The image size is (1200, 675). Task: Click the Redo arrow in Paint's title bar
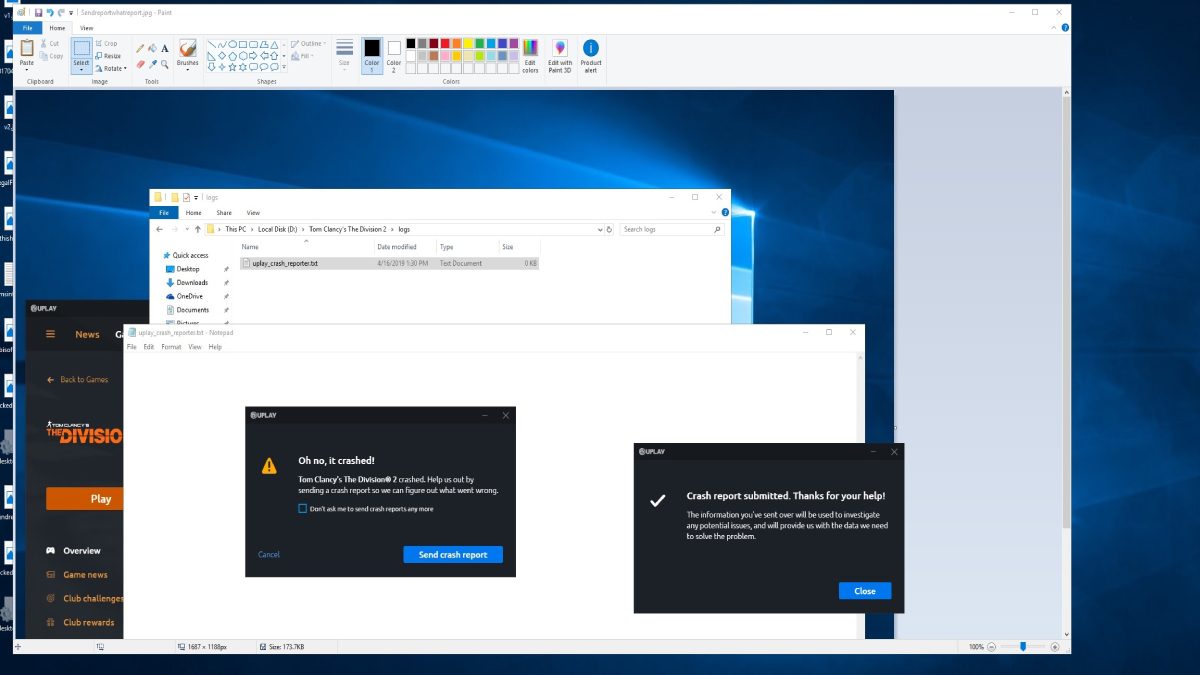61,12
